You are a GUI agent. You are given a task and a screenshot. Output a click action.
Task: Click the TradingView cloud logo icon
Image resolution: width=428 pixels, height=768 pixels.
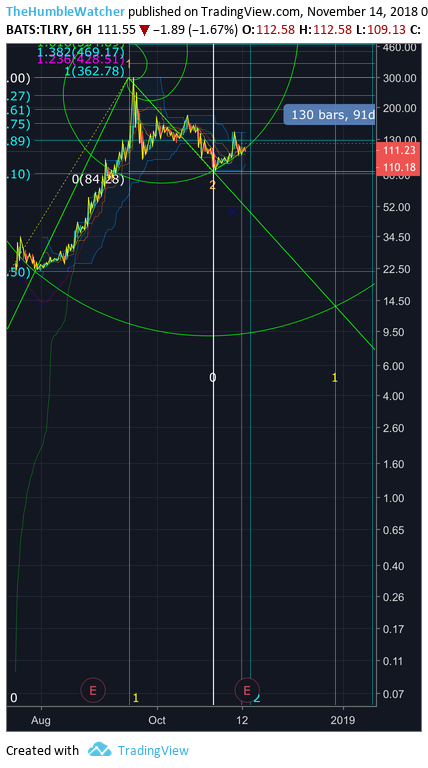coord(99,750)
